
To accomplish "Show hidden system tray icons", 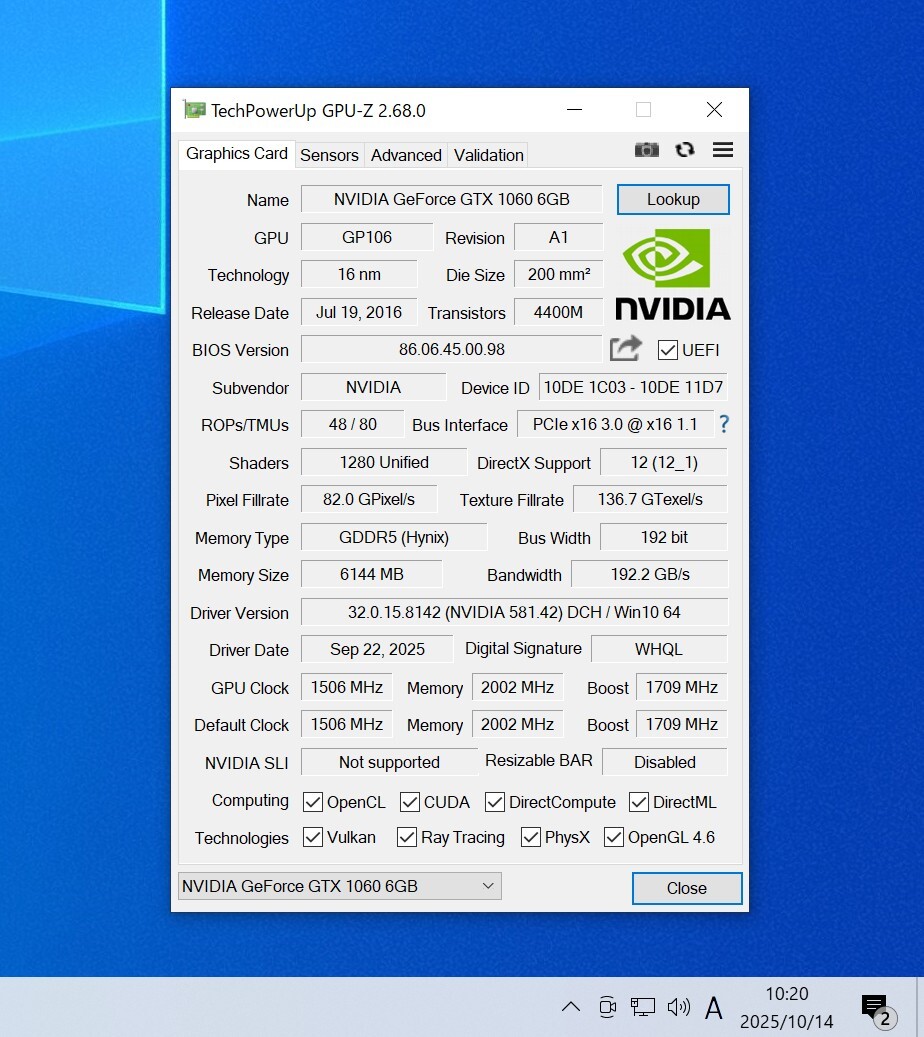I will pos(570,1007).
